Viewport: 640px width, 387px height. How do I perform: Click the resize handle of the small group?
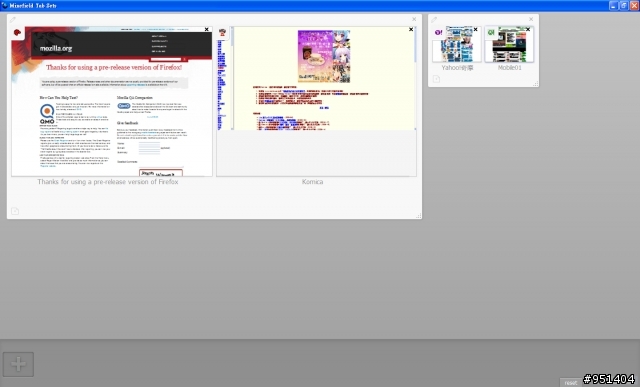click(536, 84)
